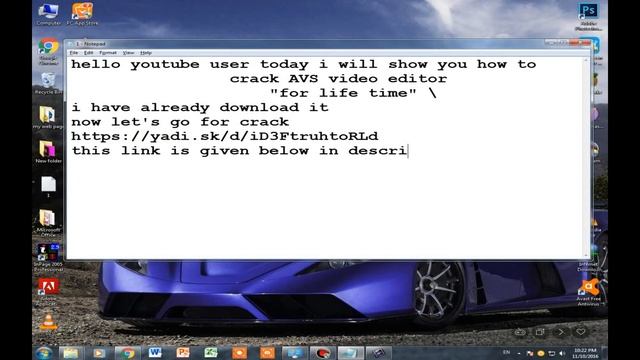Click the first orange taskbar app icon
Screen dimensions: 640x360
coord(239,353)
